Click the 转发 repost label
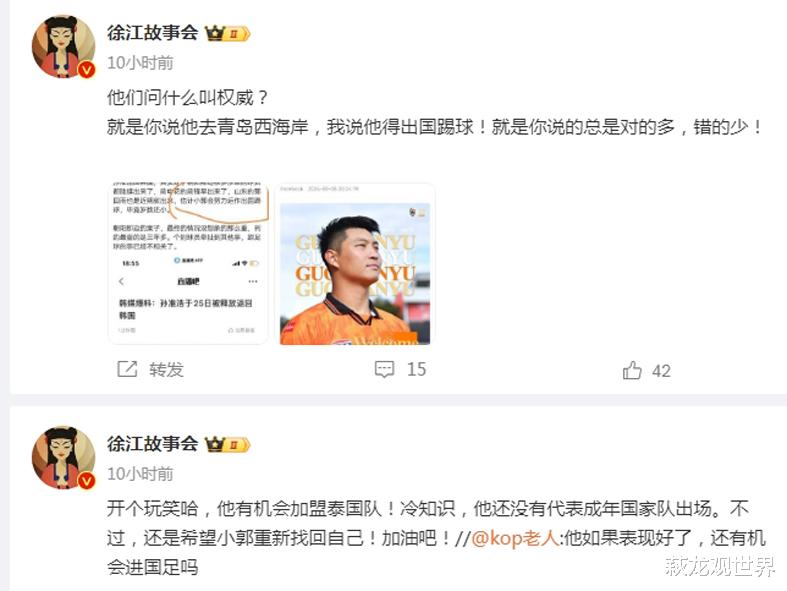 pos(166,370)
